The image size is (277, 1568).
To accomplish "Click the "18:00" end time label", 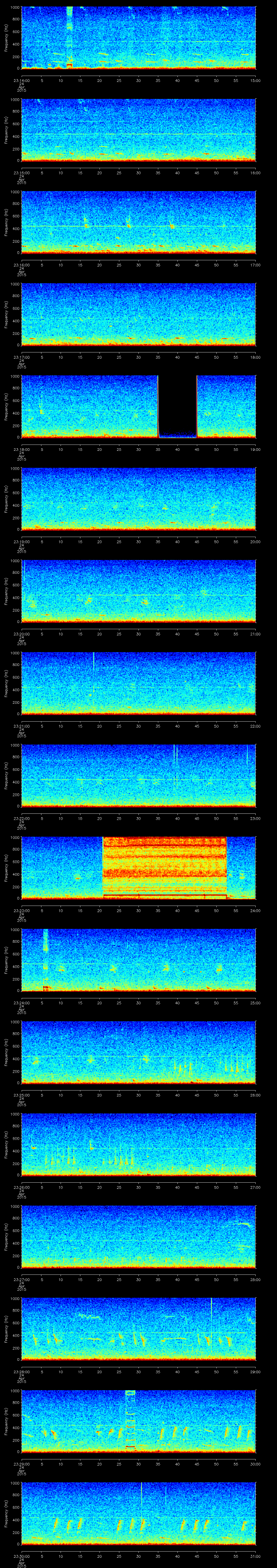I will (x=255, y=357).
